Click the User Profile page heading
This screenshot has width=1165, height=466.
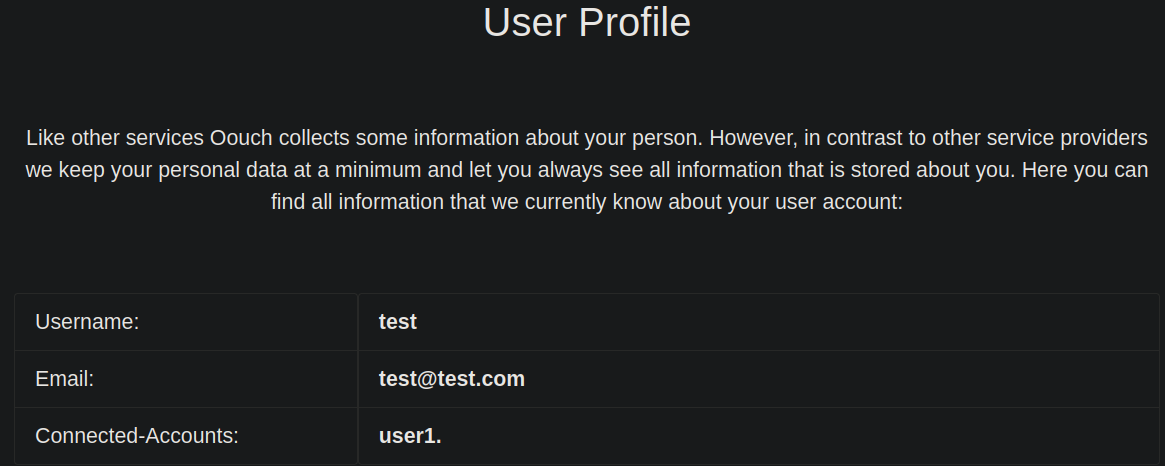[x=586, y=22]
